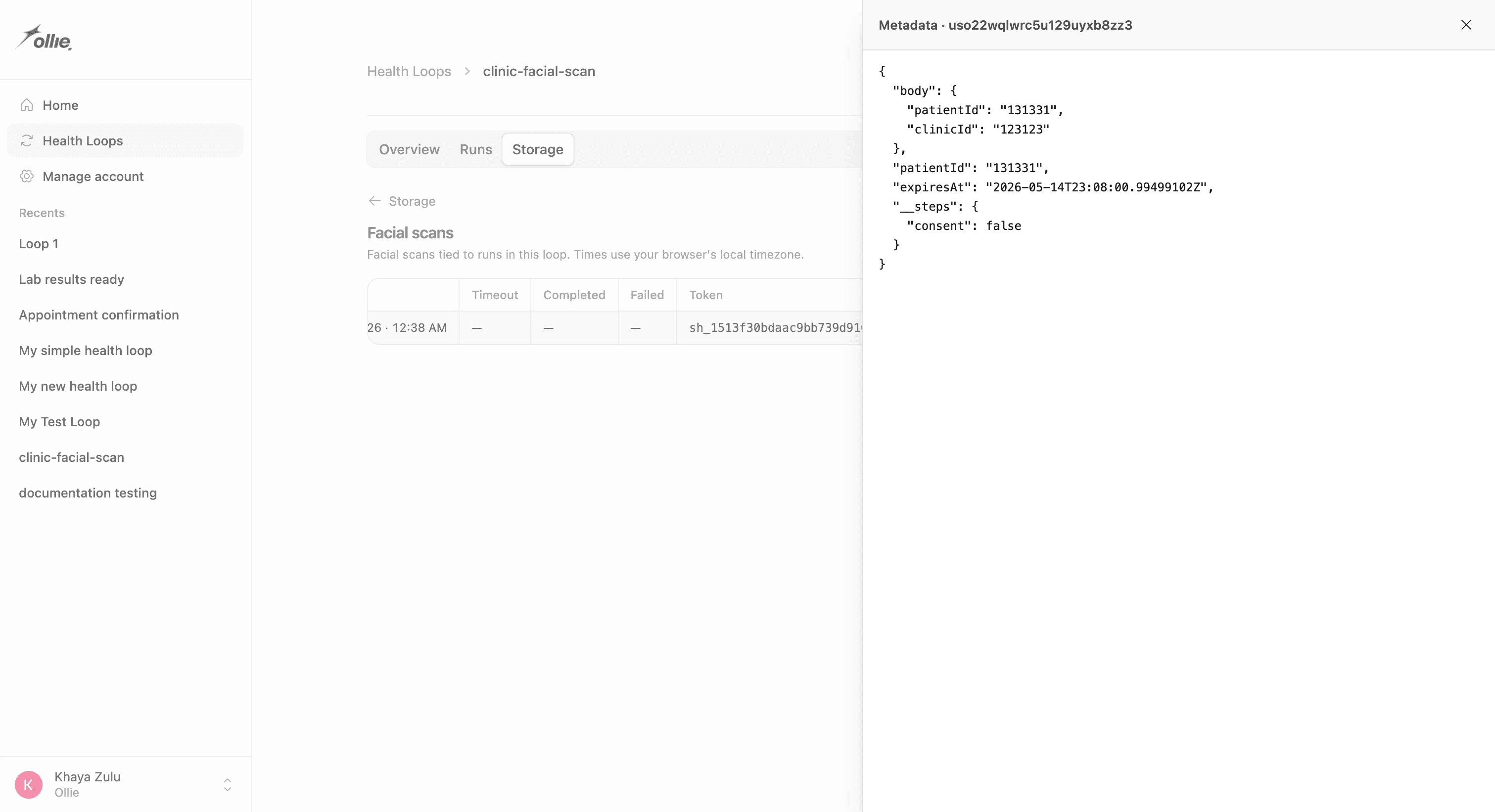Close the Metadata panel

click(x=1466, y=25)
